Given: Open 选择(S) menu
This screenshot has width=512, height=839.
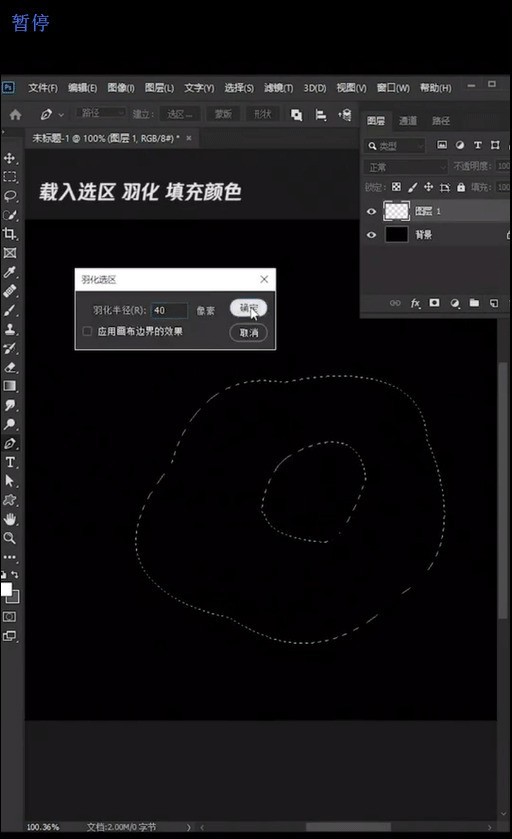Looking at the screenshot, I should [239, 88].
